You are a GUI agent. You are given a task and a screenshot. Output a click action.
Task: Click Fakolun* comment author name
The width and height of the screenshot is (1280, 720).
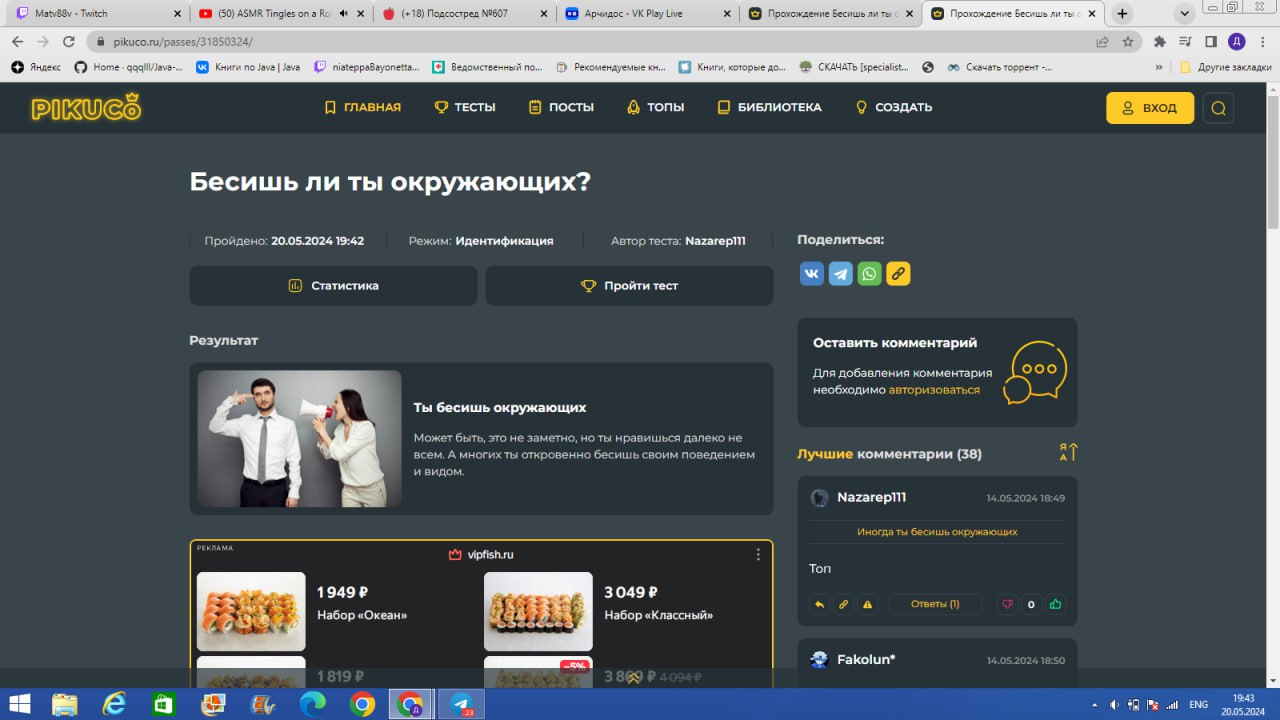[866, 659]
